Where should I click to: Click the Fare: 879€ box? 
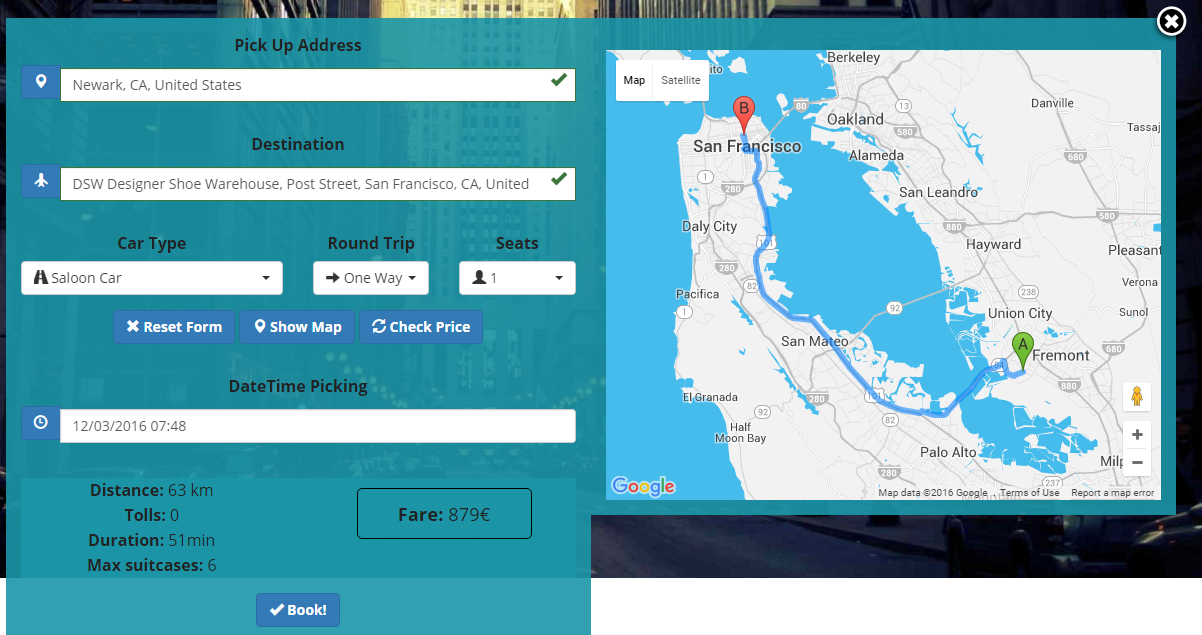[444, 514]
